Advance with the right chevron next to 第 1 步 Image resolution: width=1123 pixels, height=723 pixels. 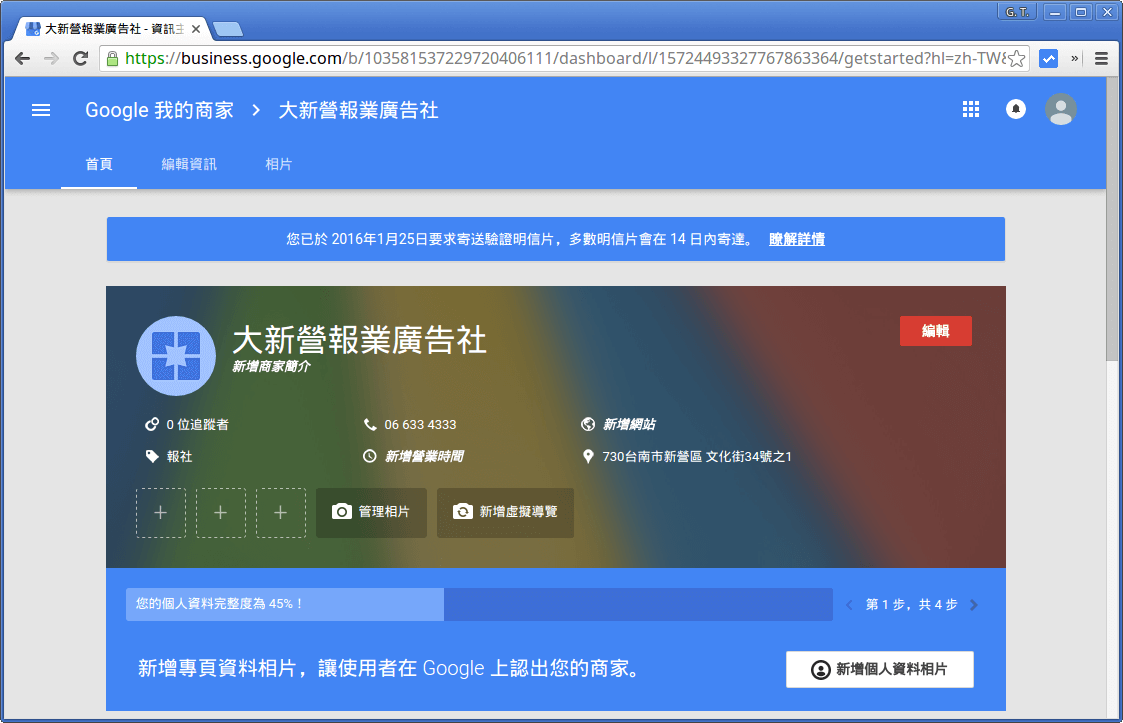coord(975,604)
